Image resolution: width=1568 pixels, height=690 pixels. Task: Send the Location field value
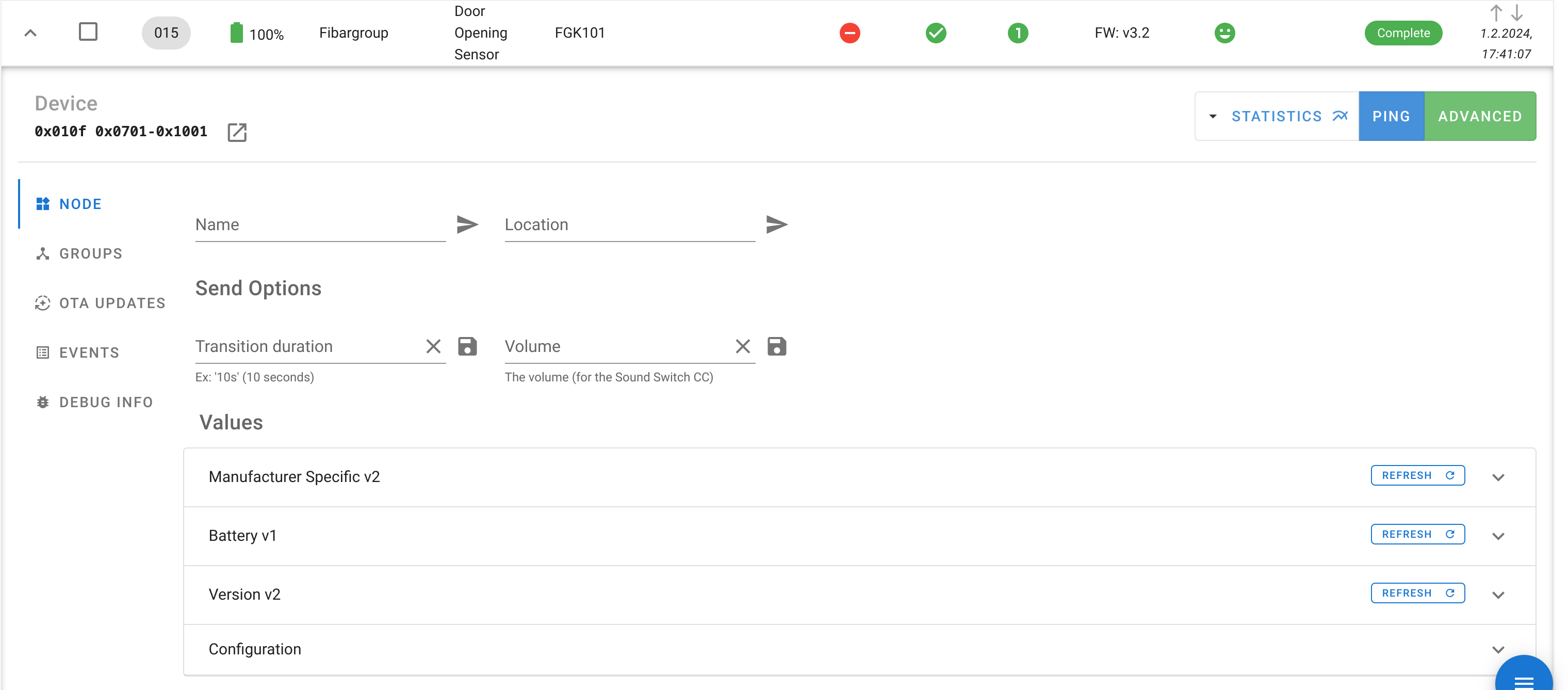[x=776, y=224]
